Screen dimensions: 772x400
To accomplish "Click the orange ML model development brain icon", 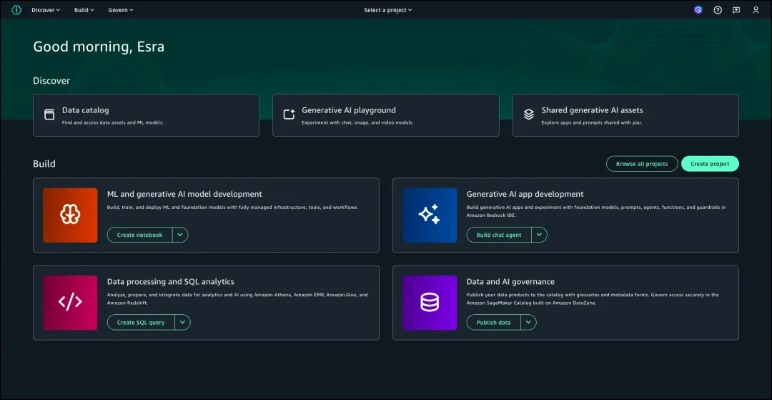I will [x=70, y=215].
